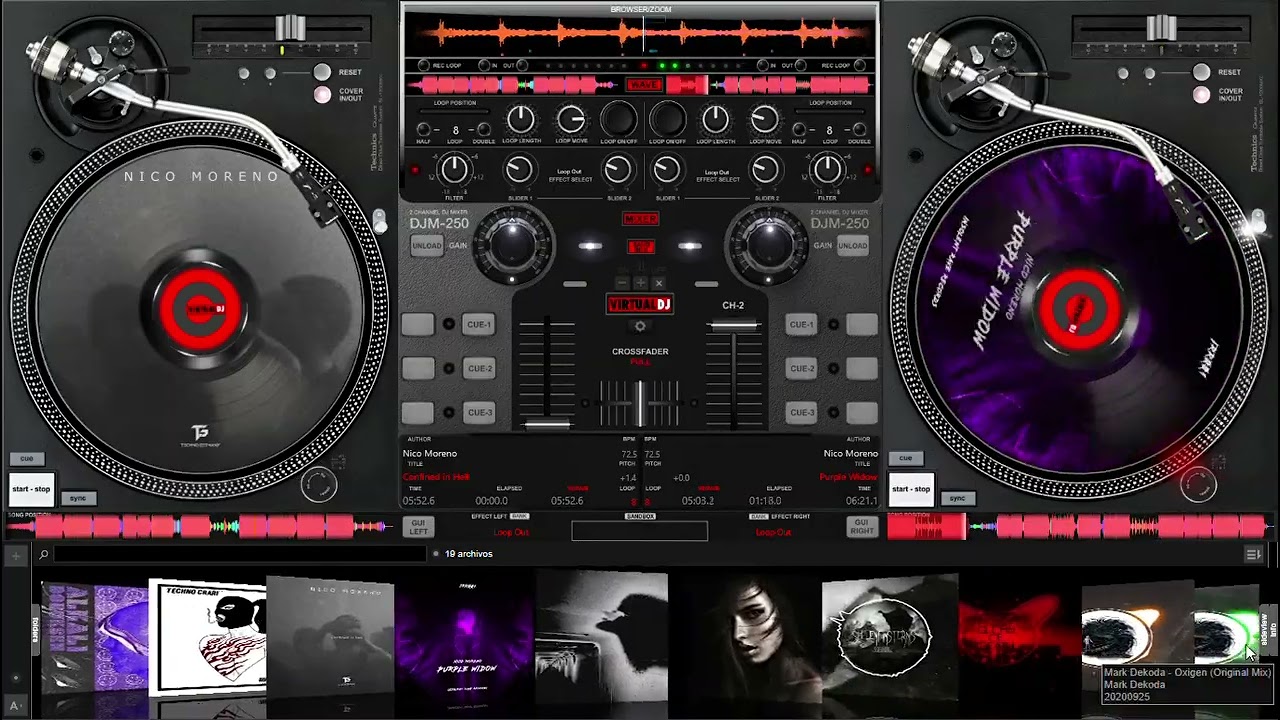This screenshot has width=1280, height=720.
Task: Click the VirtualDJ logo
Action: point(640,305)
